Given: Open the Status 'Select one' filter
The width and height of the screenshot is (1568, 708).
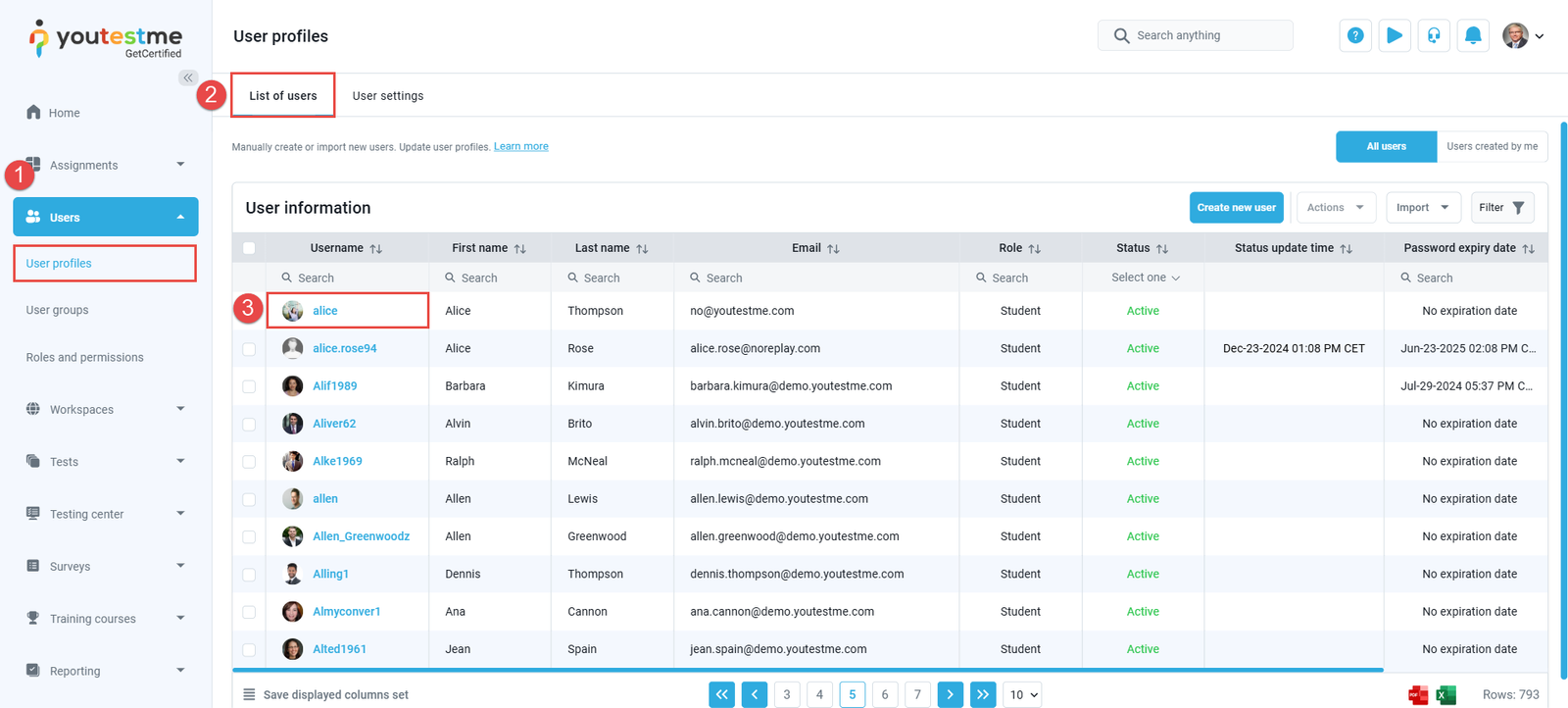Looking at the screenshot, I should pos(1145,278).
